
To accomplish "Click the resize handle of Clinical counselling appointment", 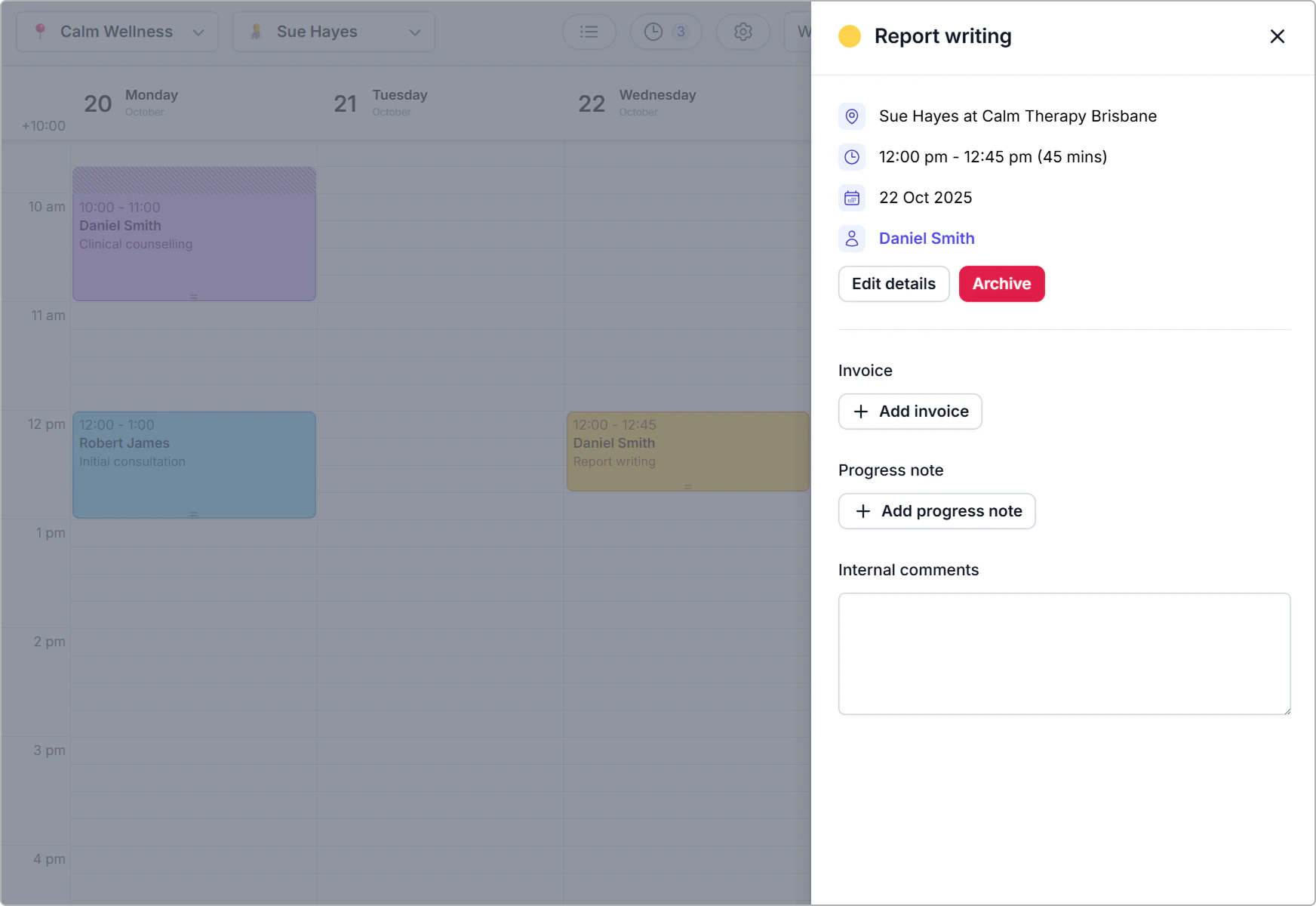I will (x=194, y=297).
